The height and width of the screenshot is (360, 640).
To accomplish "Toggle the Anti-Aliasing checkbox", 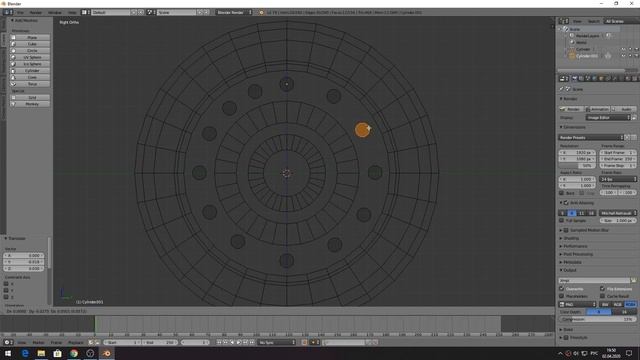I will pyautogui.click(x=566, y=203).
